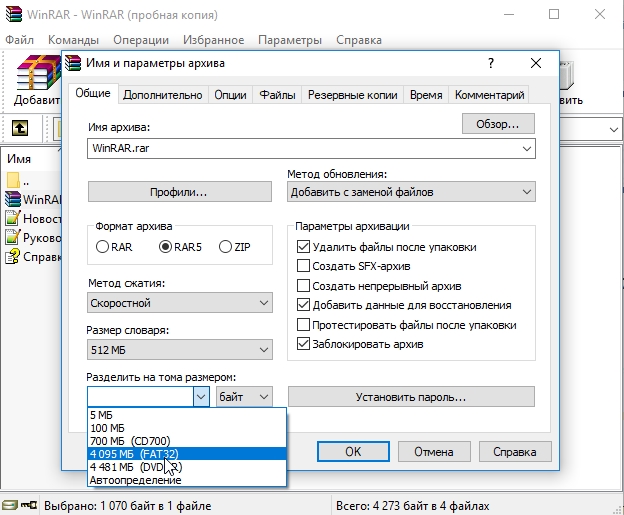Choose '4 481 МБ (DVD+R)' volume size

pos(187,466)
